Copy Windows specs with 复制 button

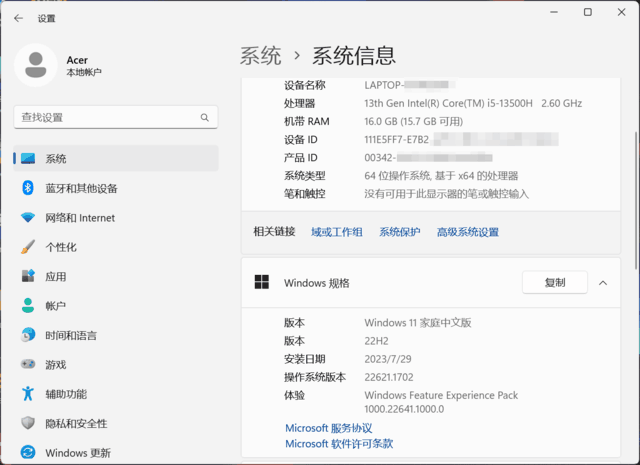tap(555, 282)
